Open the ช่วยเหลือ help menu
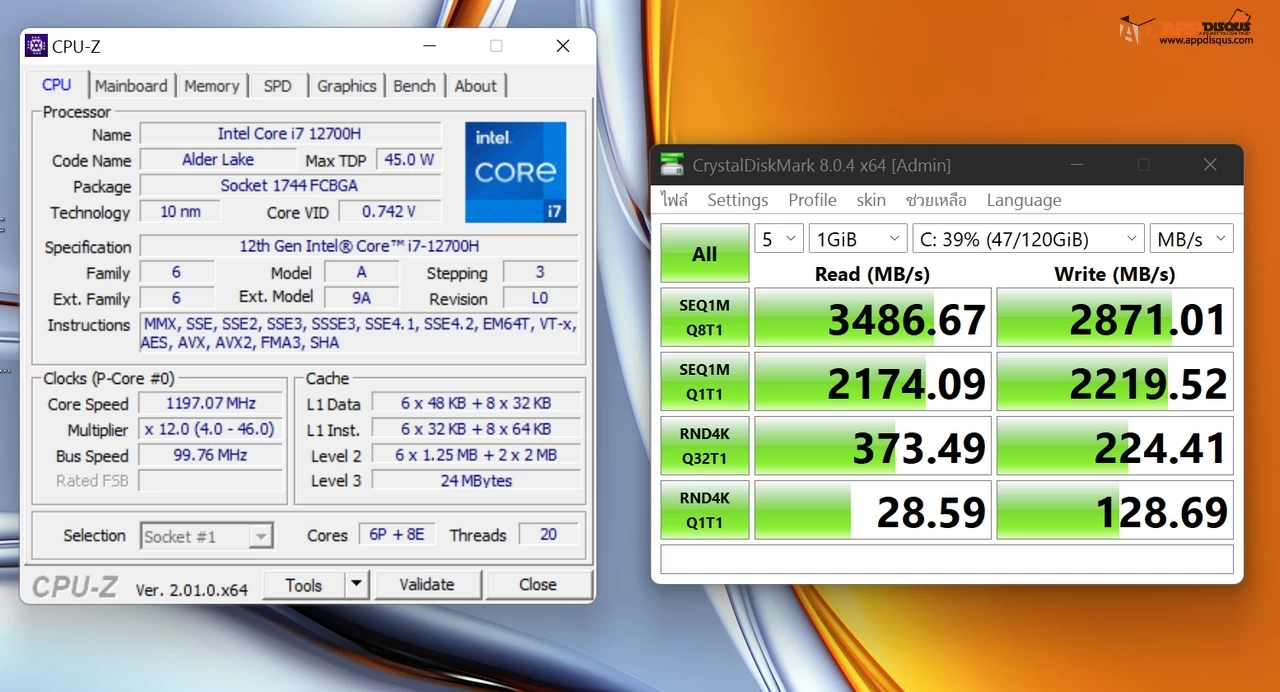 [x=936, y=200]
